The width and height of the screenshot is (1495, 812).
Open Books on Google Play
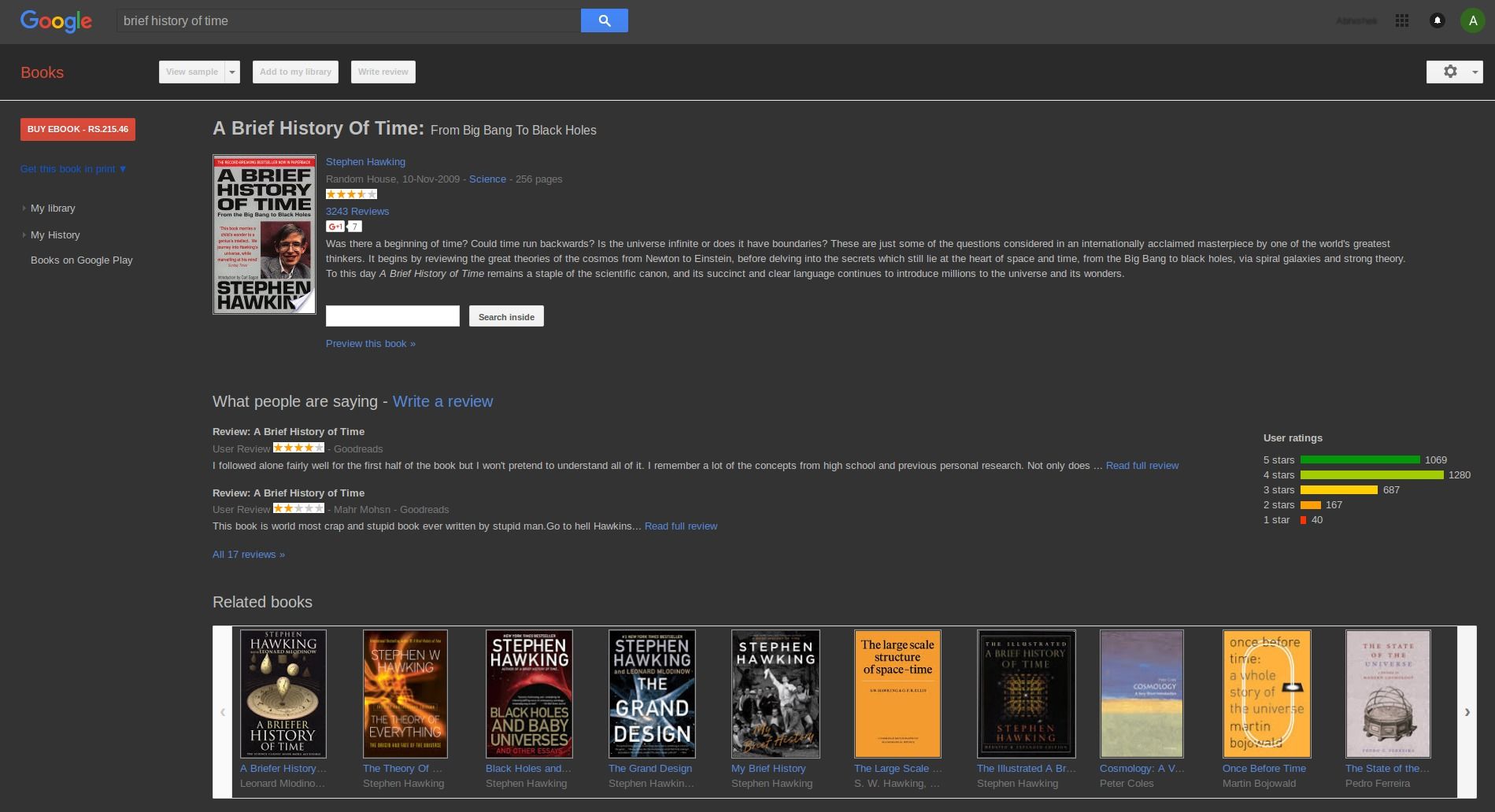[81, 260]
